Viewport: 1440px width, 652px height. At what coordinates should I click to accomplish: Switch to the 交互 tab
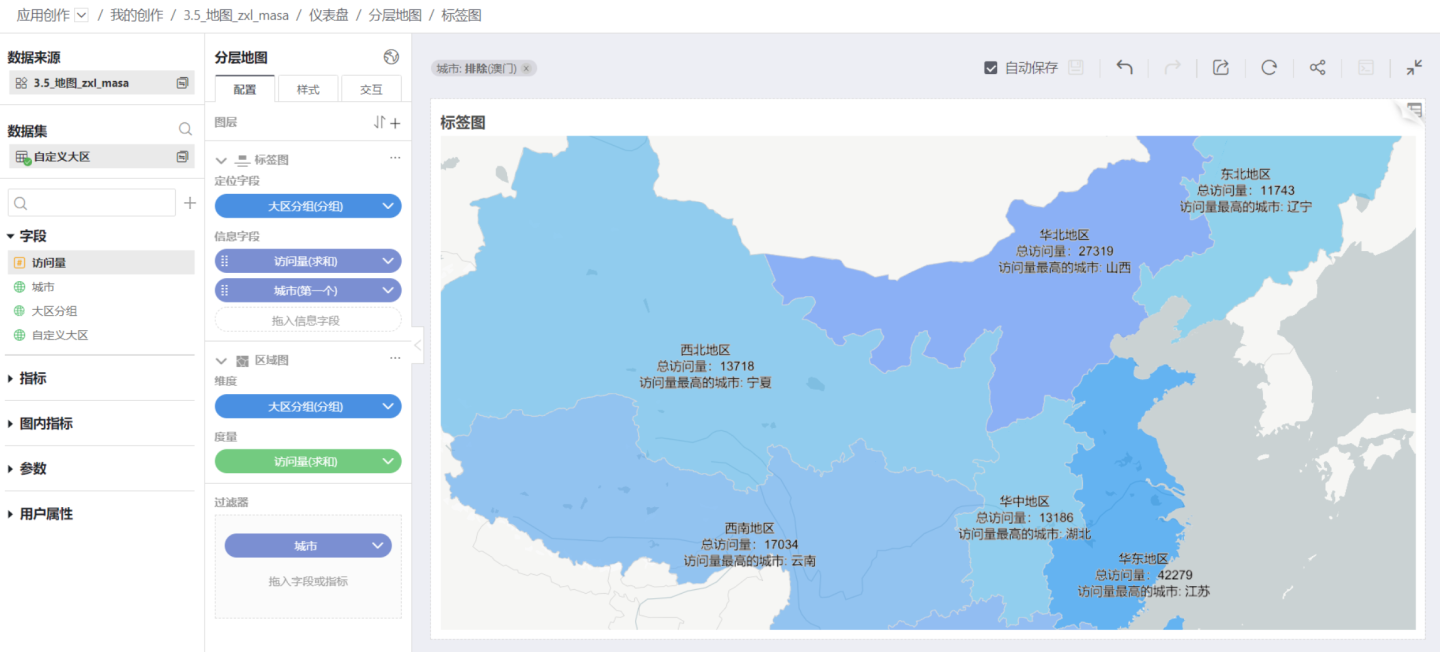(371, 90)
